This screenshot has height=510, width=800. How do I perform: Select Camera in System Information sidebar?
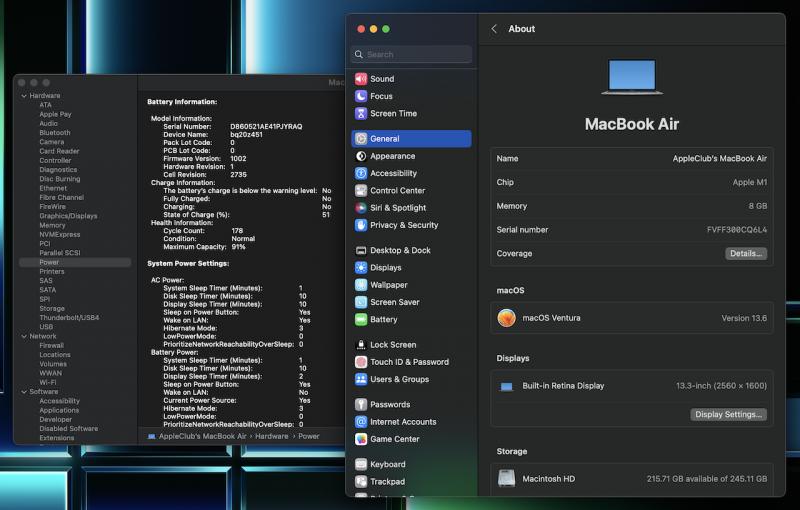(52, 142)
